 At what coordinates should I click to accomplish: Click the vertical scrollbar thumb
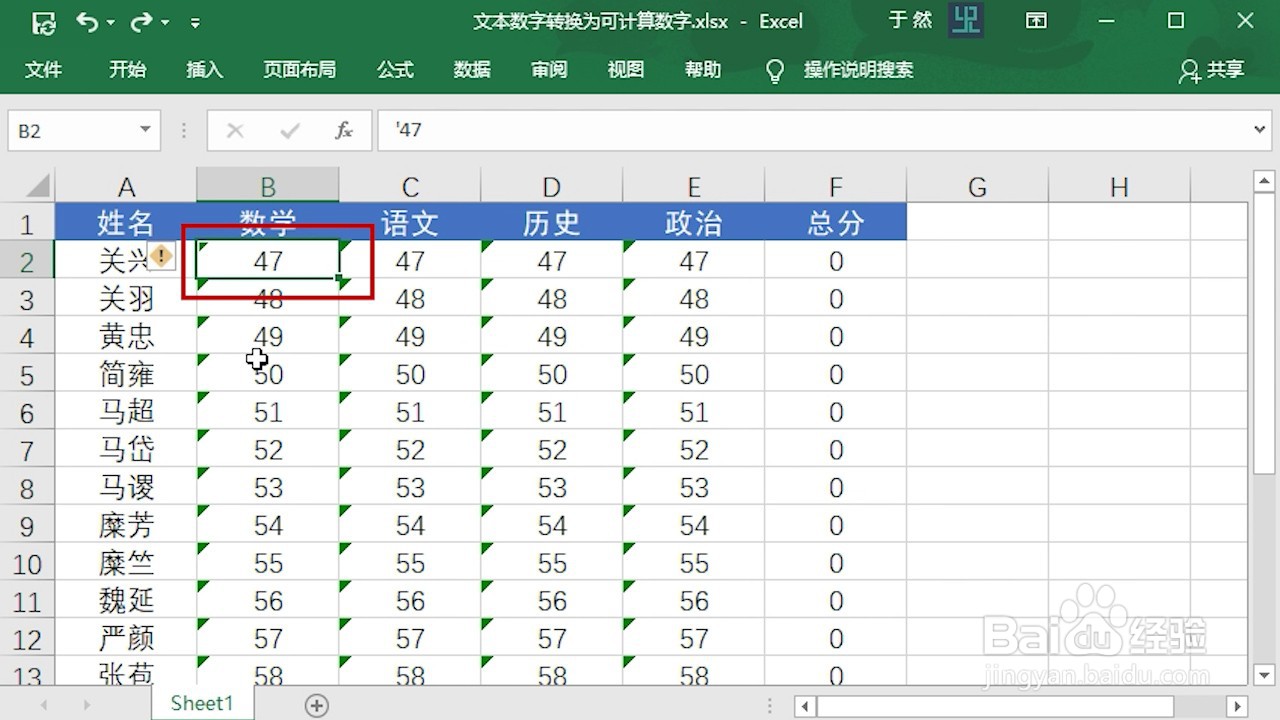(x=1263, y=334)
